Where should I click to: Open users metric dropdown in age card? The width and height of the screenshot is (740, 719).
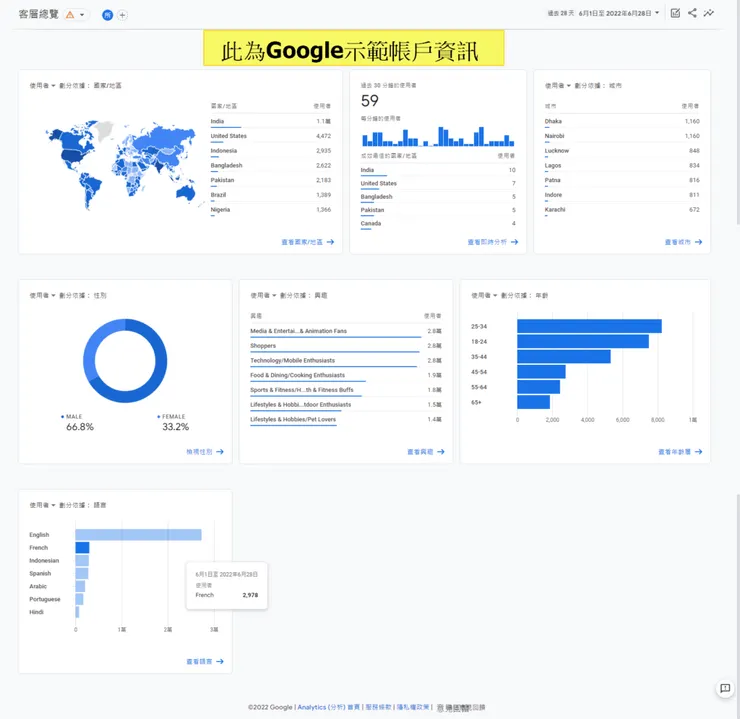tap(484, 295)
